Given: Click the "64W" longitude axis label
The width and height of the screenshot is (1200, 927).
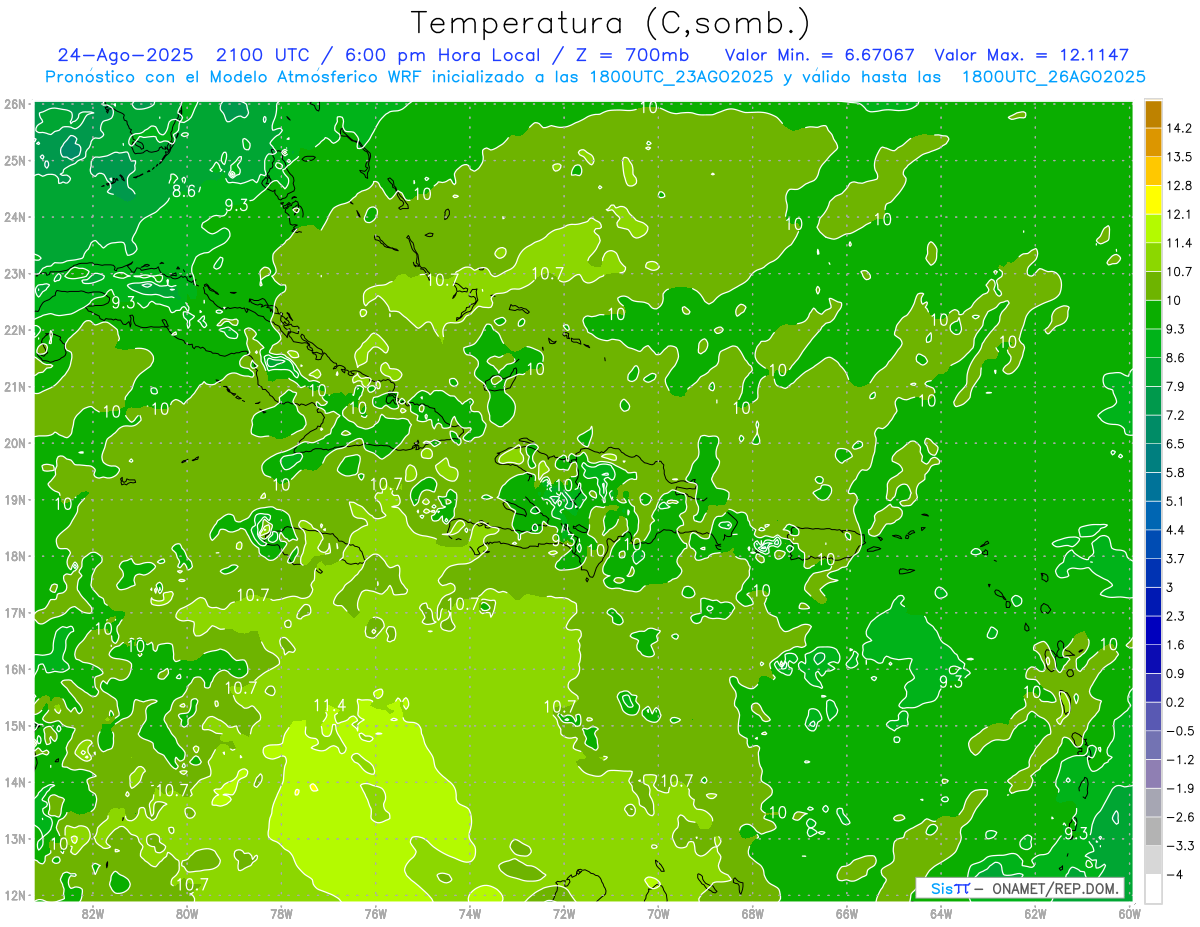Looking at the screenshot, I should tap(941, 913).
